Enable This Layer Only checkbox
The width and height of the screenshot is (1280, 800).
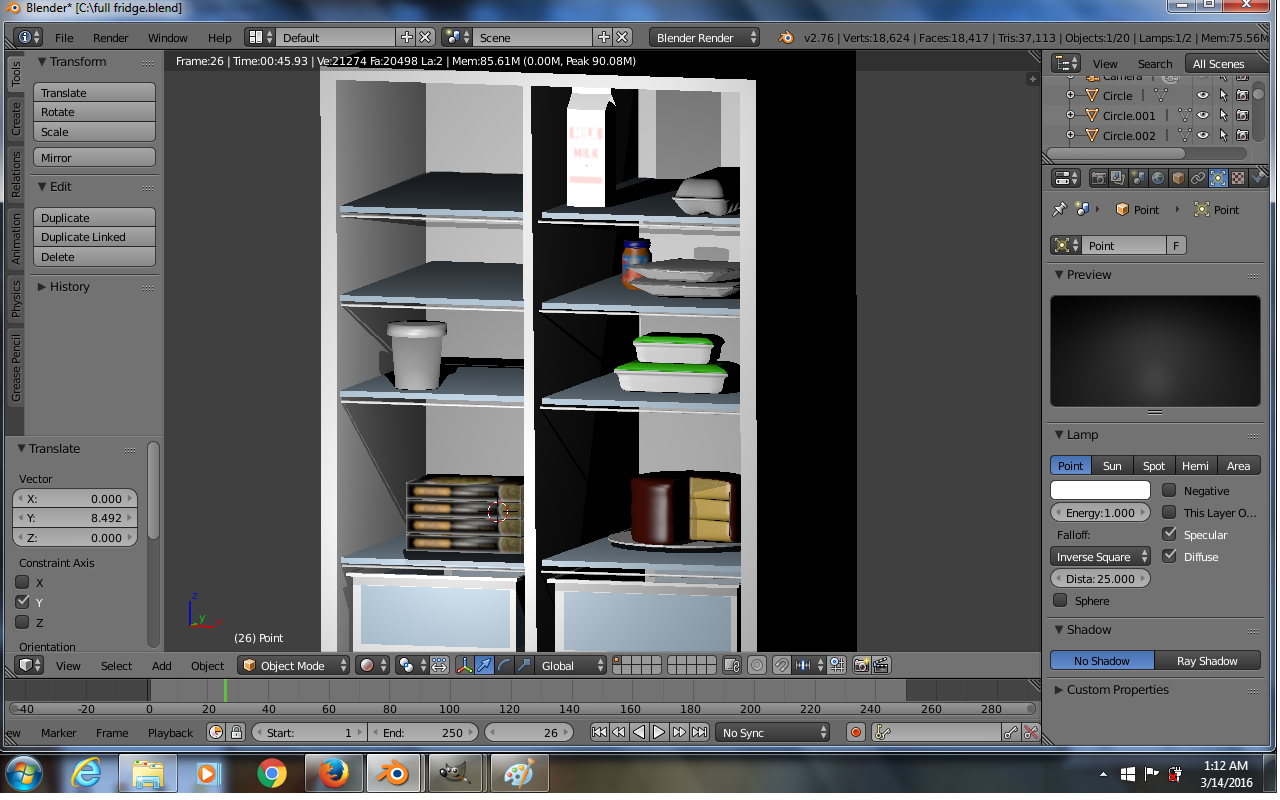click(x=1169, y=512)
